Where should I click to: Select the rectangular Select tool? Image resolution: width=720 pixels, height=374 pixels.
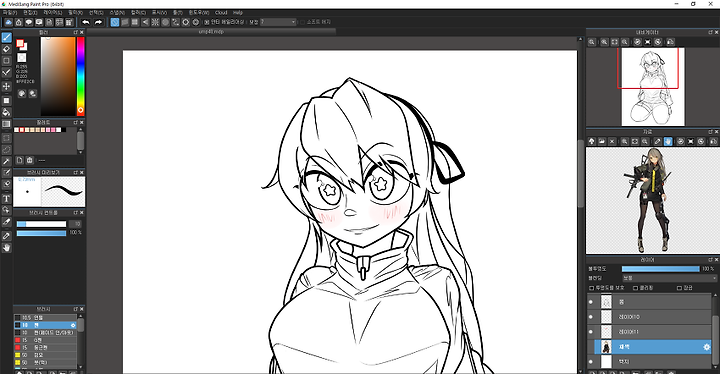(6, 137)
